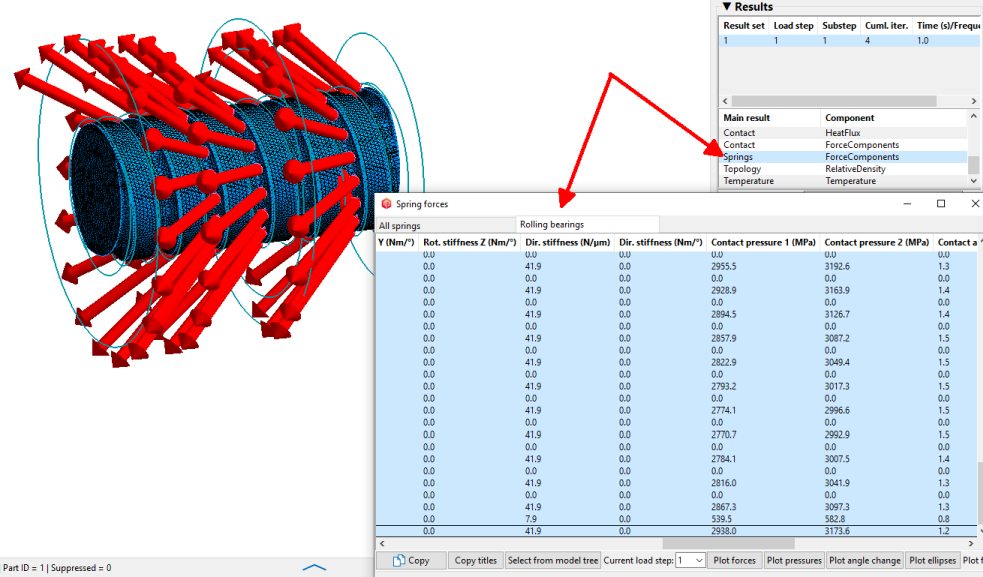This screenshot has width=983, height=577.
Task: Click the Plot pressures button
Action: [794, 561]
